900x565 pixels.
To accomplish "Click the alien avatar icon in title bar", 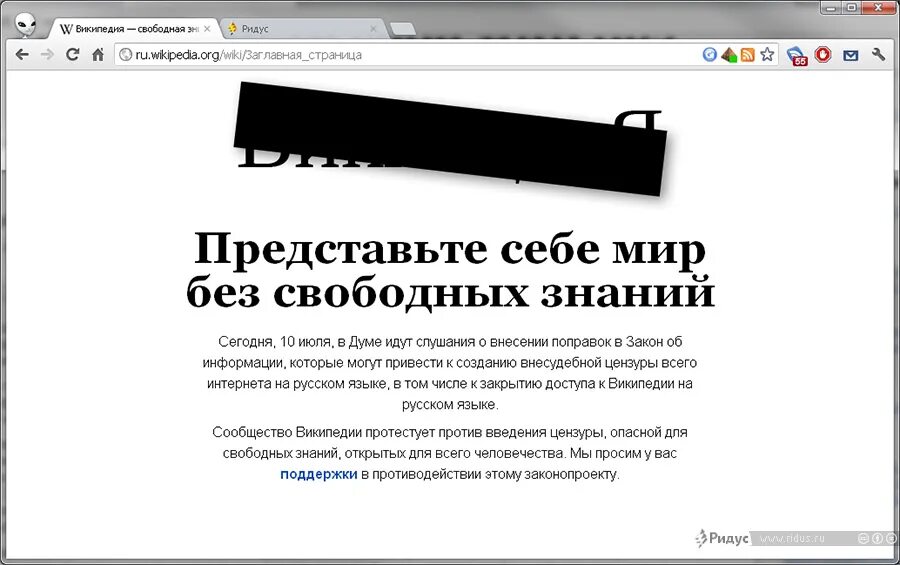I will pos(25,24).
